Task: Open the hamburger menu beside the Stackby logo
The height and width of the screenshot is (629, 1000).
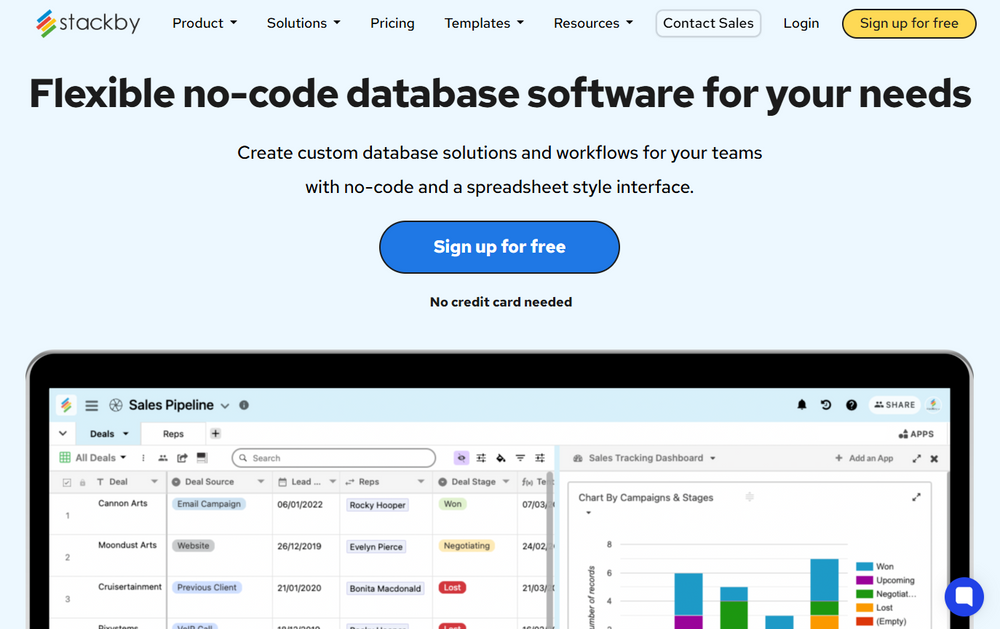Action: (x=91, y=405)
